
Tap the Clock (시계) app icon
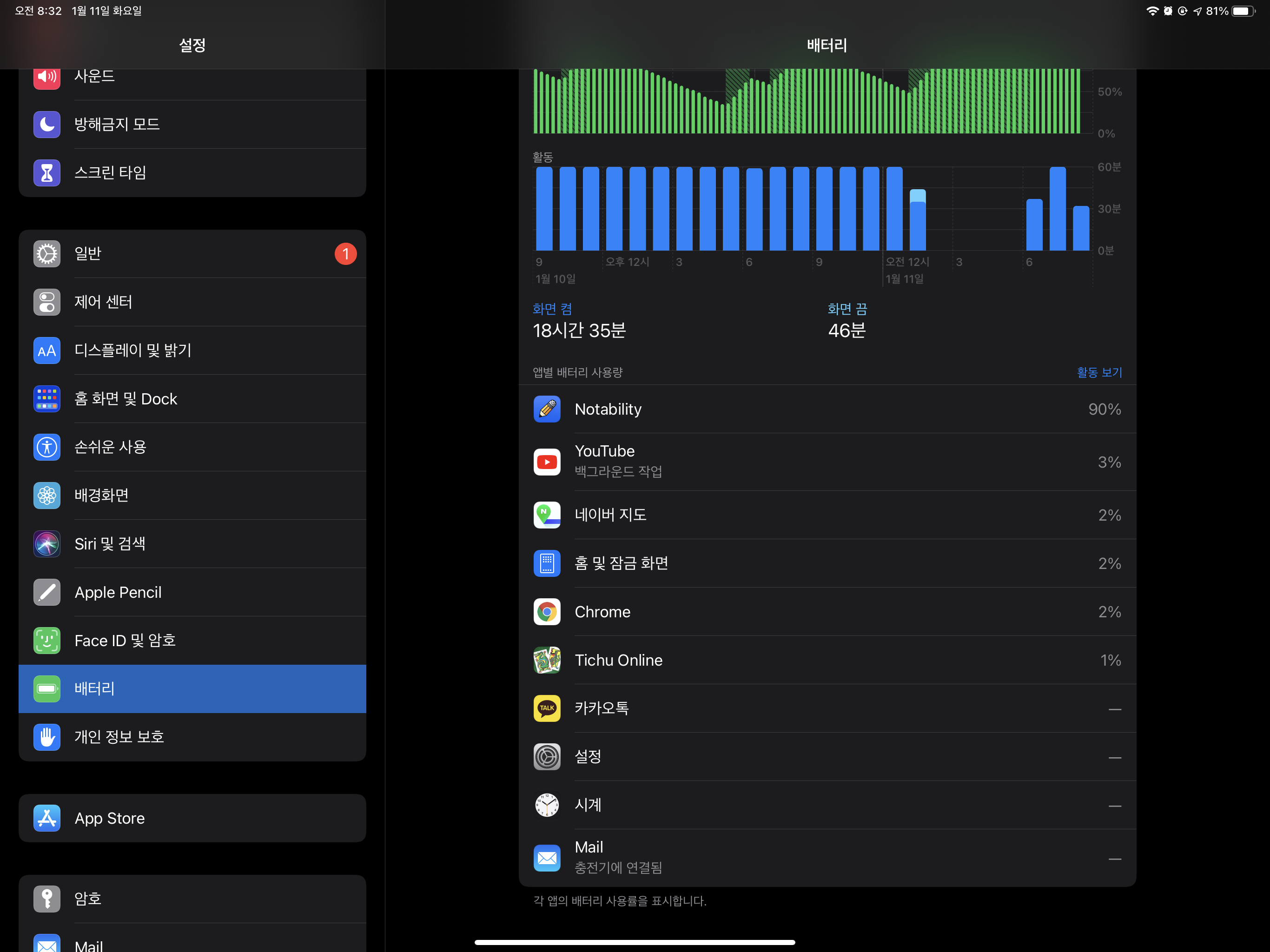(x=547, y=805)
